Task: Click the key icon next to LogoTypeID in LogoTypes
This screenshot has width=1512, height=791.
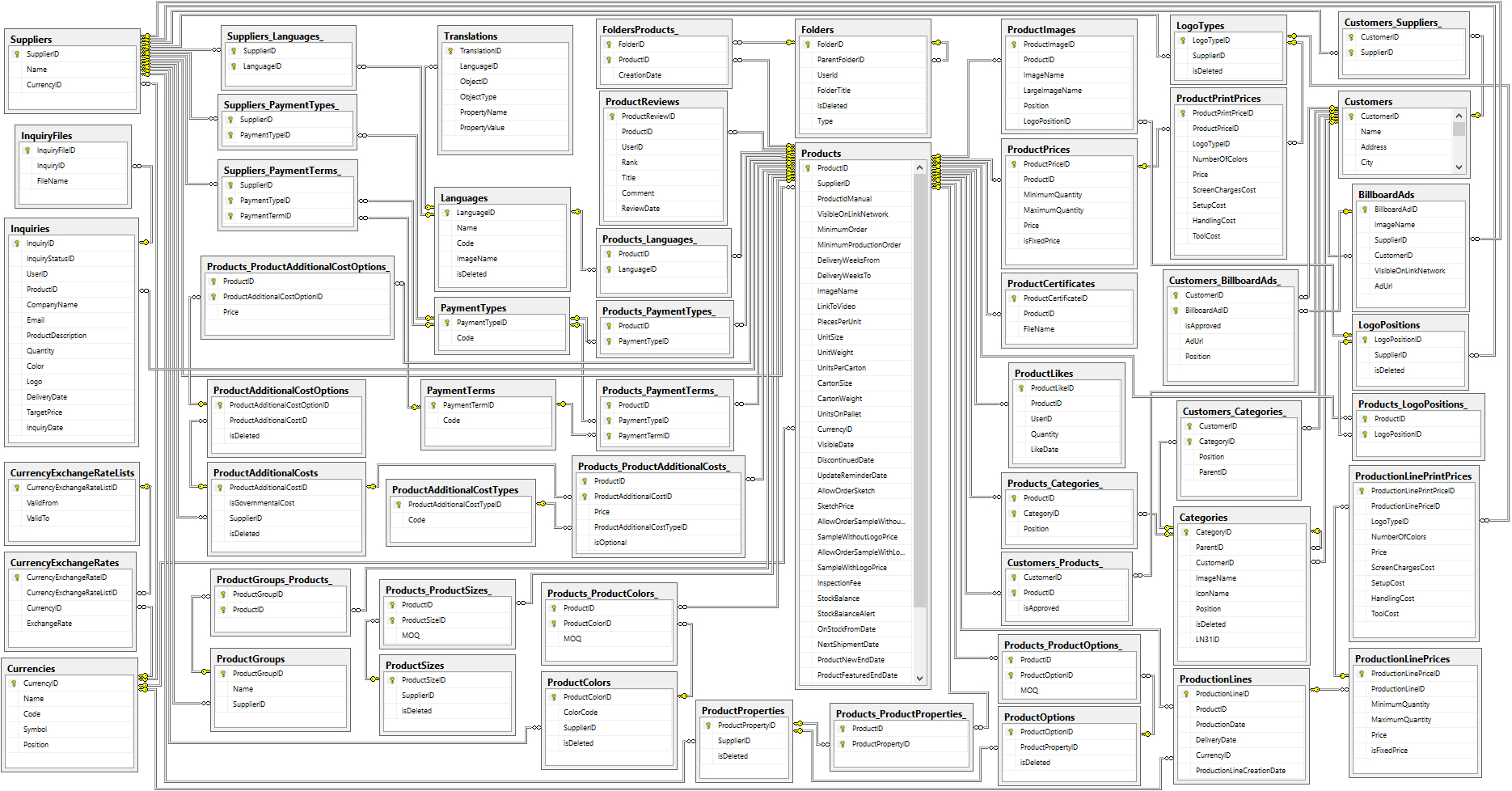Action: 1183,40
